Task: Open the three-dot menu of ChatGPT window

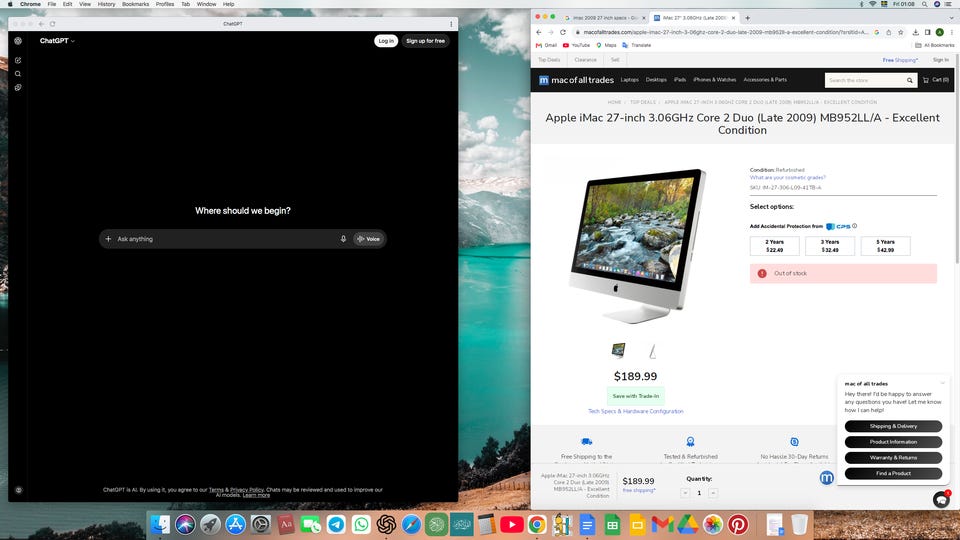Action: (451, 24)
